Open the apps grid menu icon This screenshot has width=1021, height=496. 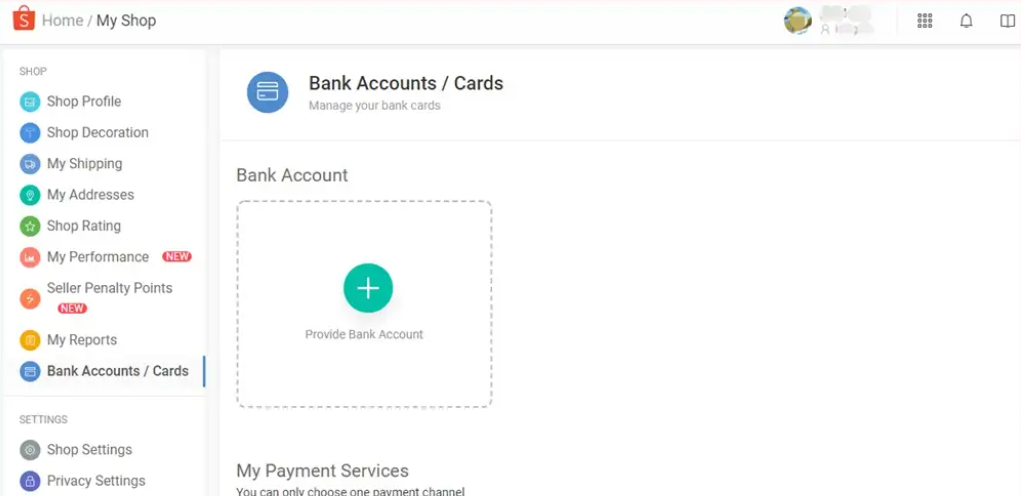(x=925, y=21)
